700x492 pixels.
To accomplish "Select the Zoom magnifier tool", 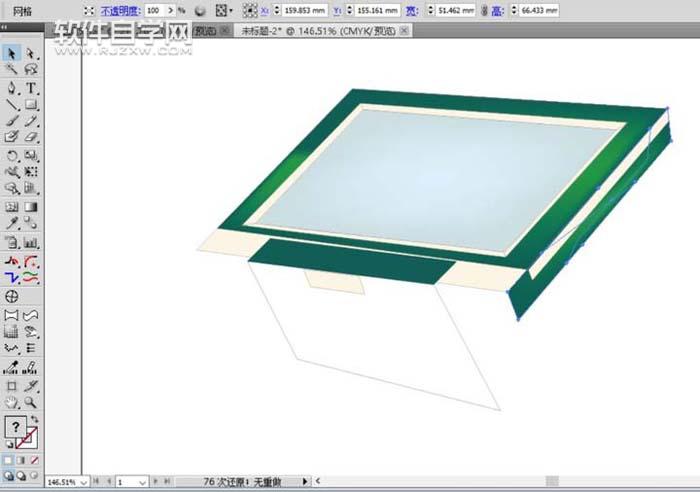I will [31, 402].
